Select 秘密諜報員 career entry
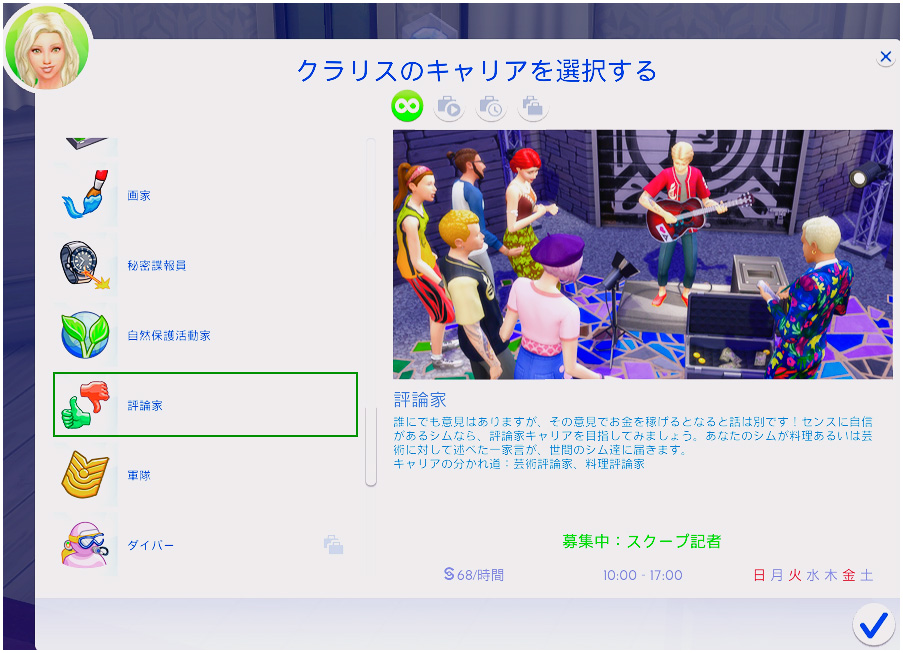Screen dimensions: 903x653 click(x=157, y=266)
